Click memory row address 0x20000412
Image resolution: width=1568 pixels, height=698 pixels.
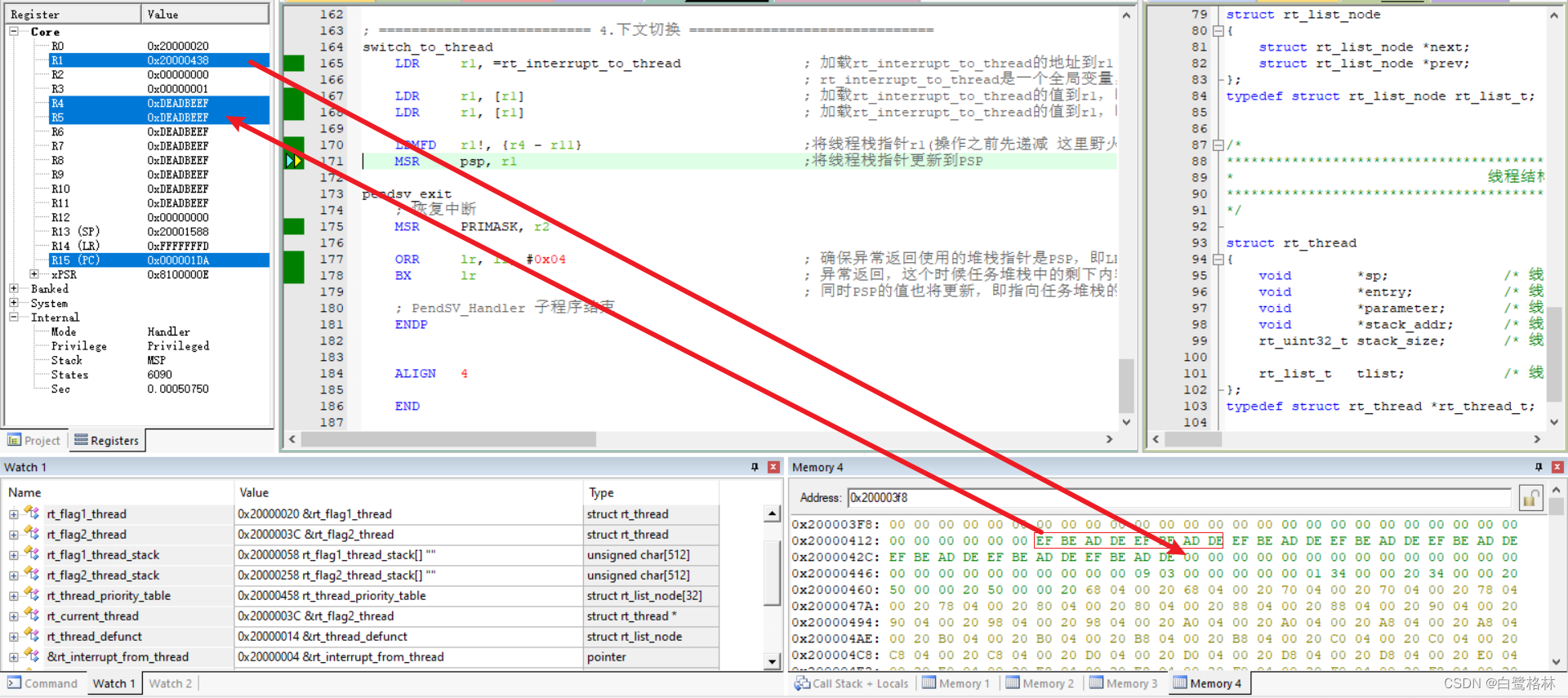[835, 540]
